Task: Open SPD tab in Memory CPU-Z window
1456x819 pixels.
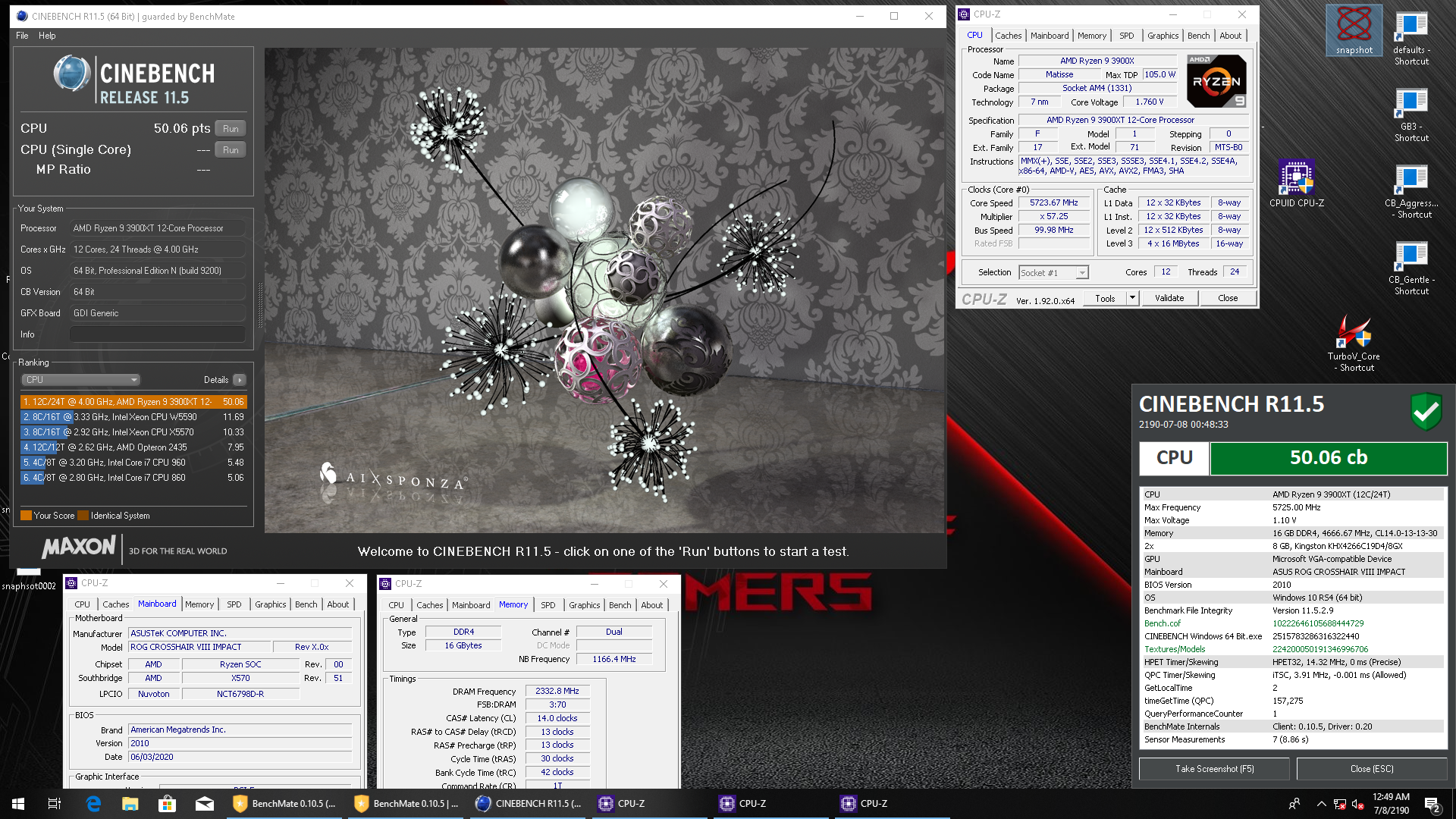Action: 548,605
